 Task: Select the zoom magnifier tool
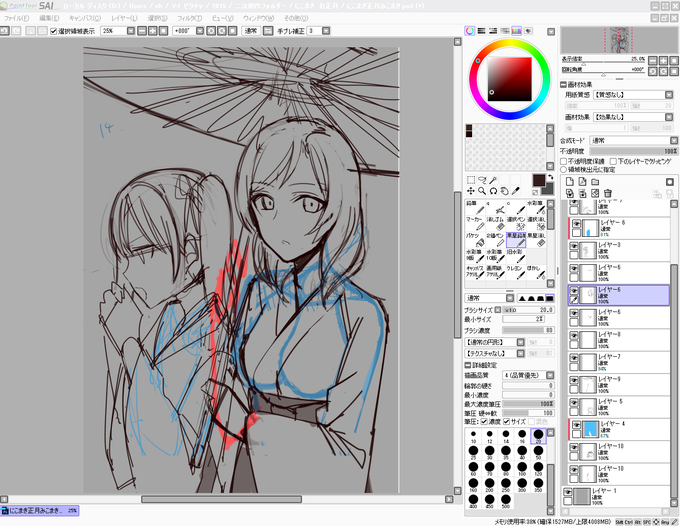point(482,191)
